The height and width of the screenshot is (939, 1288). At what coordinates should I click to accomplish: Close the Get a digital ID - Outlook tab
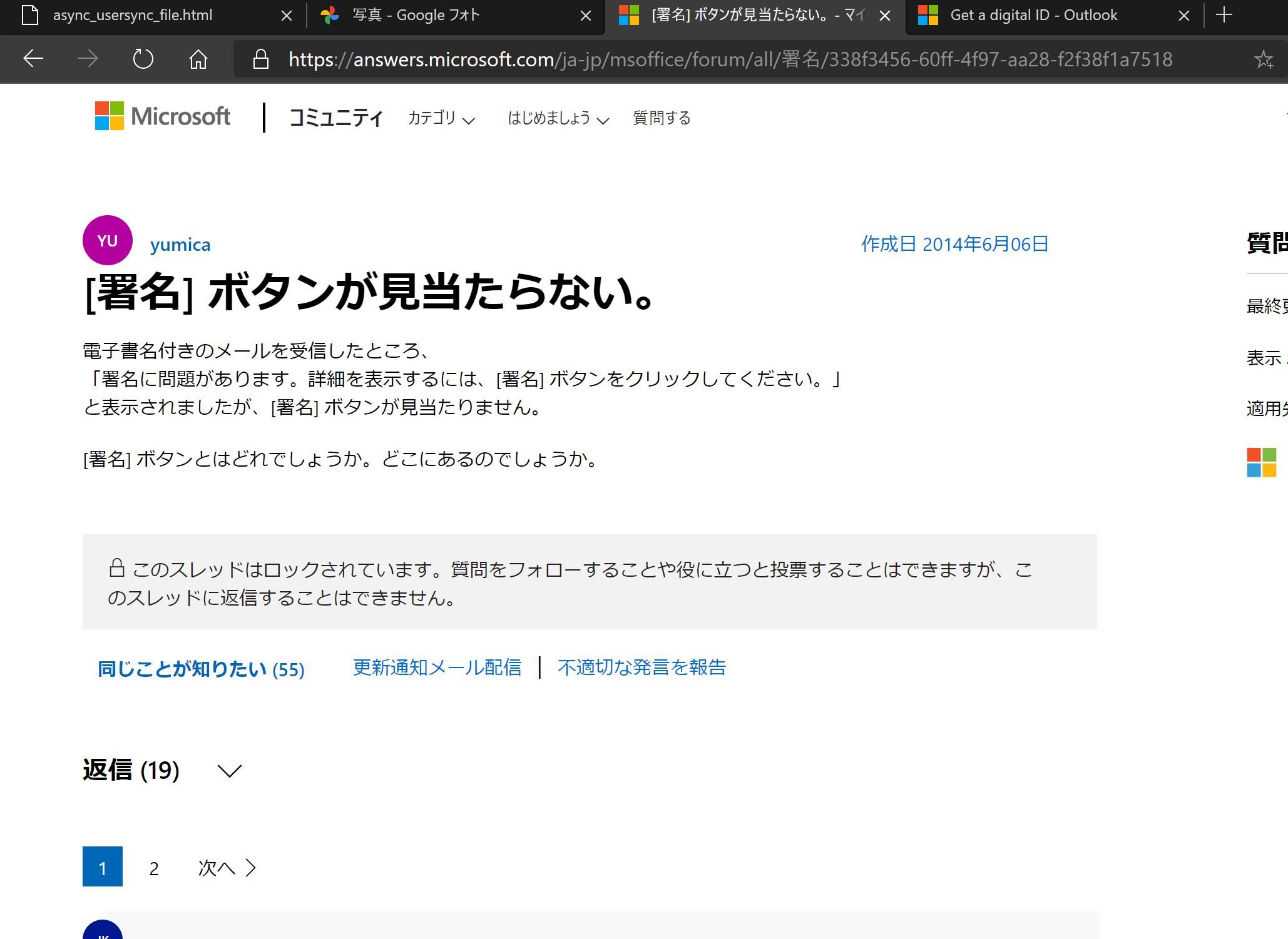[x=1184, y=16]
